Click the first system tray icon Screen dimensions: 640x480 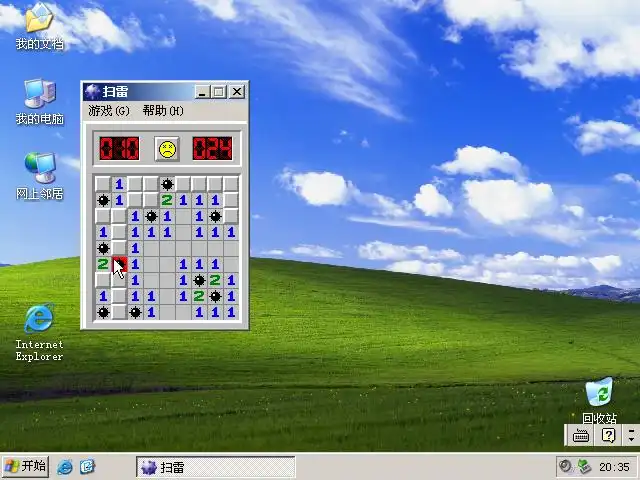(x=565, y=466)
